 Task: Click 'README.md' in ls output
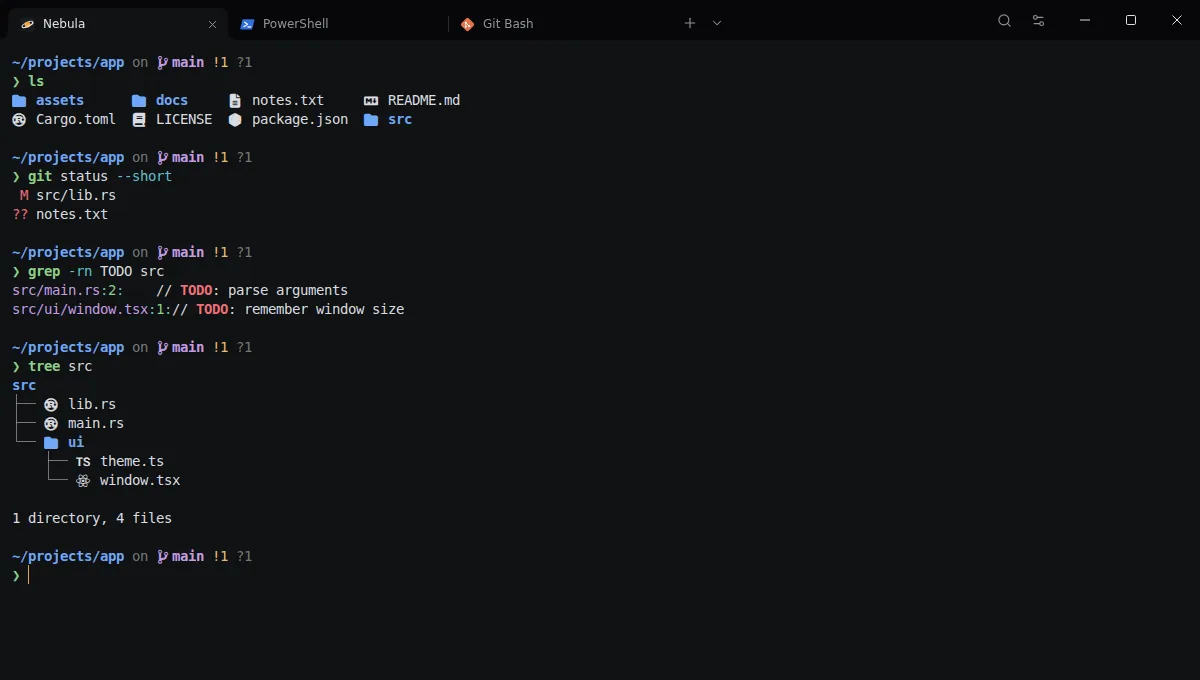coord(424,100)
